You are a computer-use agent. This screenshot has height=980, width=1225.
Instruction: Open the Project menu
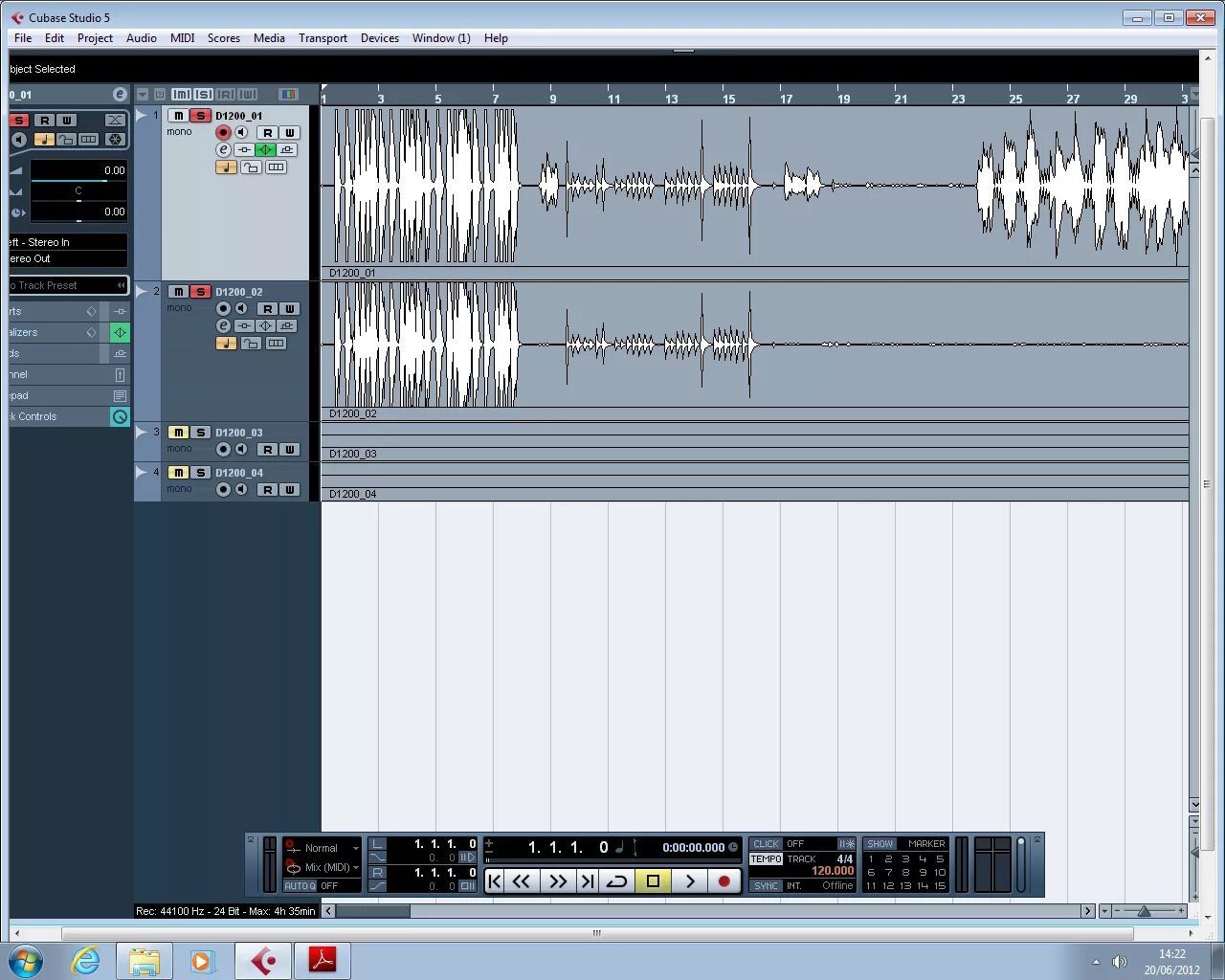click(95, 38)
